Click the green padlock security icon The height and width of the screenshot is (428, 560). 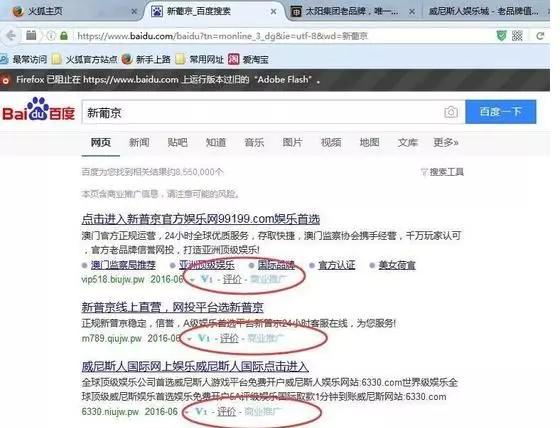[64, 36]
